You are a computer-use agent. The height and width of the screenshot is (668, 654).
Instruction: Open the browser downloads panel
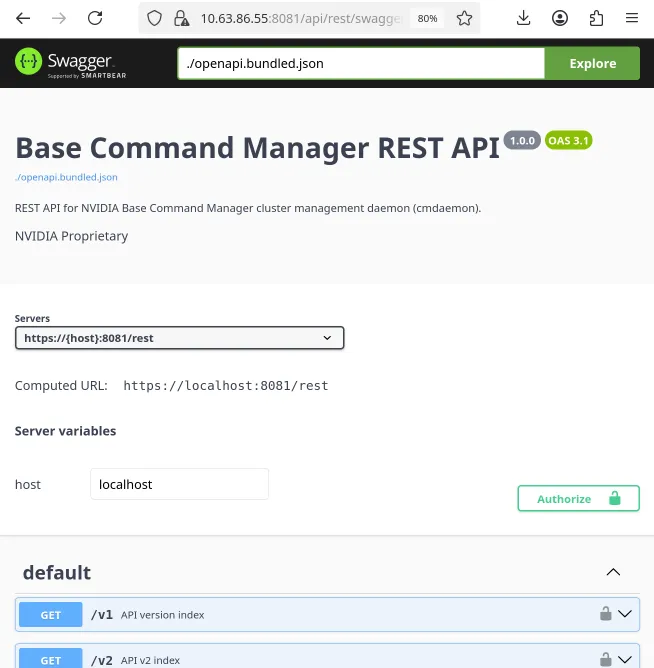[x=523, y=18]
